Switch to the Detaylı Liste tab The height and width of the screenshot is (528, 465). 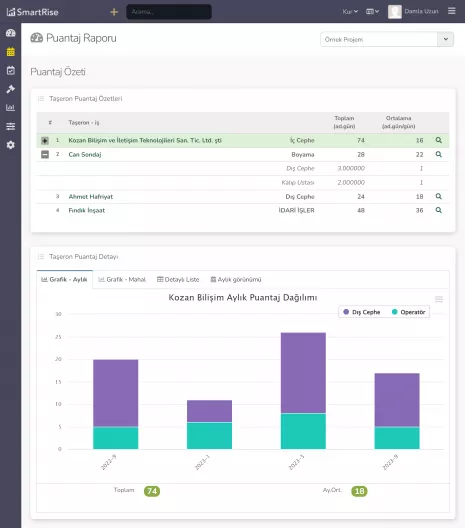178,279
